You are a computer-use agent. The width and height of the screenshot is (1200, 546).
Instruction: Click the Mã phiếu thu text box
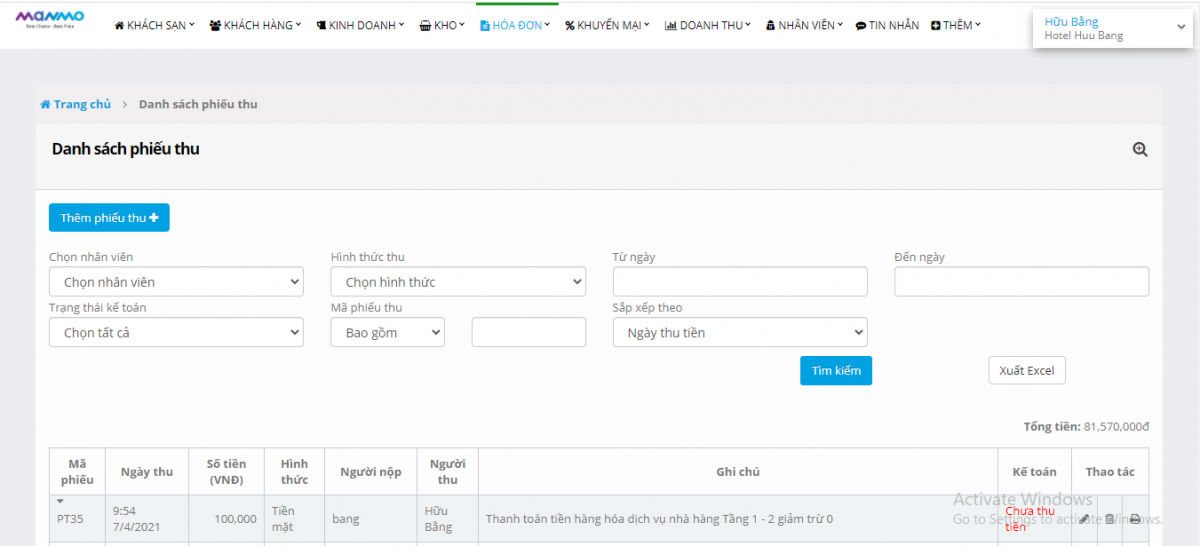(x=528, y=332)
